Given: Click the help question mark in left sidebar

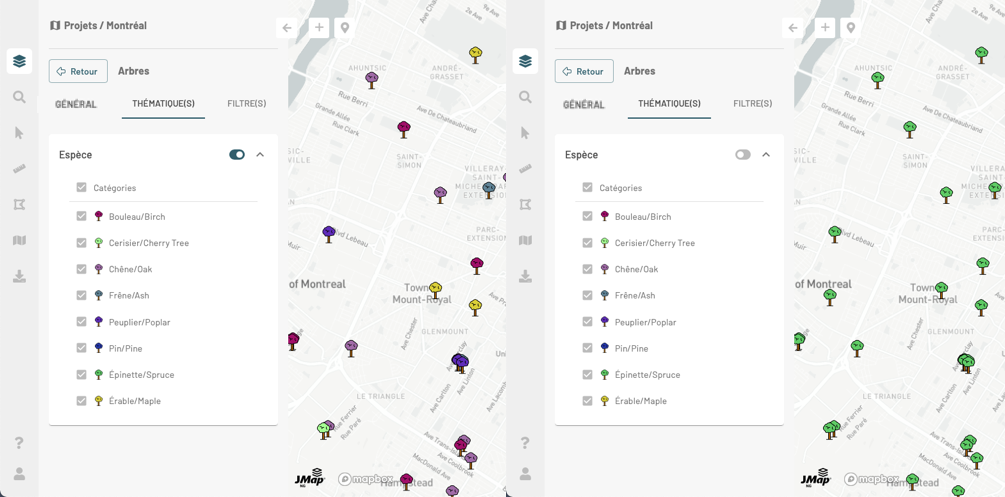Looking at the screenshot, I should tap(19, 442).
